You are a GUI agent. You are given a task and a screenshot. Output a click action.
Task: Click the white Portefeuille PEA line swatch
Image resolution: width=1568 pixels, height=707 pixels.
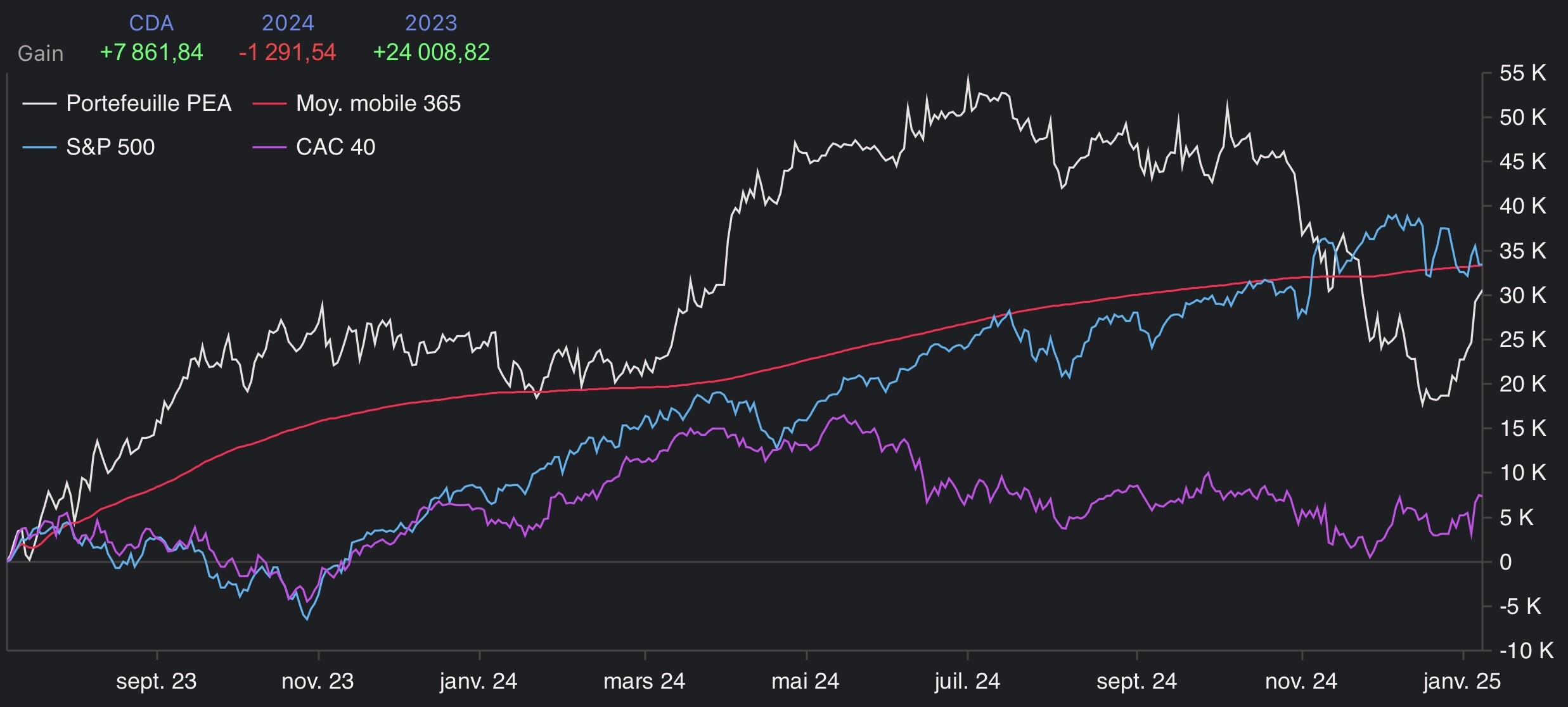(39, 103)
